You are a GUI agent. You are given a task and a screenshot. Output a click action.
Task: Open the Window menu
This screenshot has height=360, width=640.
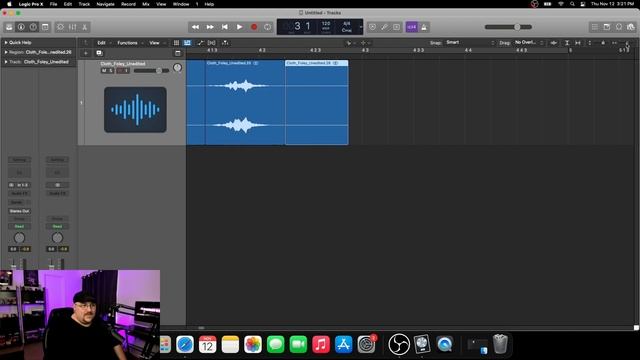click(181, 4)
